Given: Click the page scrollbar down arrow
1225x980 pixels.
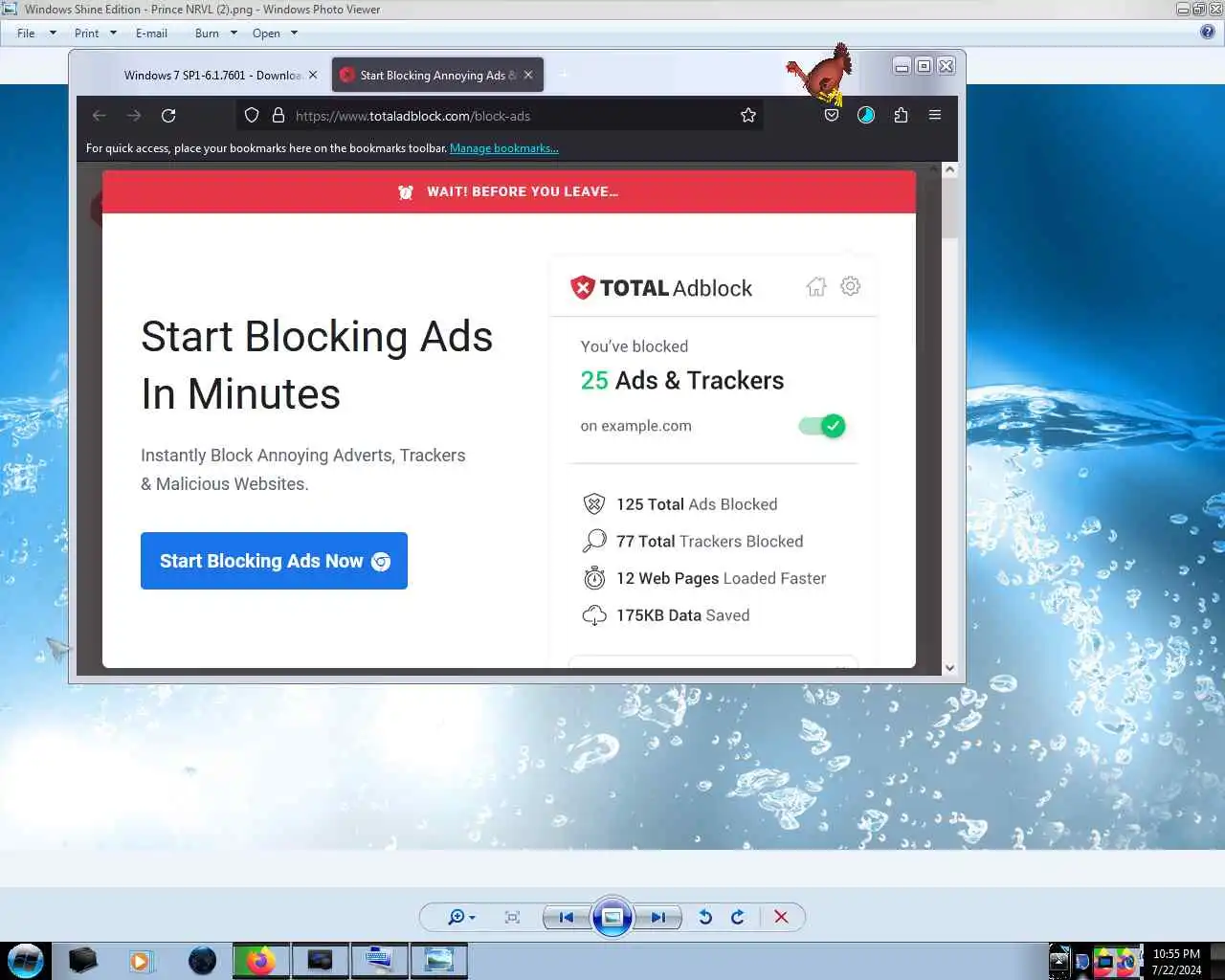Looking at the screenshot, I should point(949,668).
